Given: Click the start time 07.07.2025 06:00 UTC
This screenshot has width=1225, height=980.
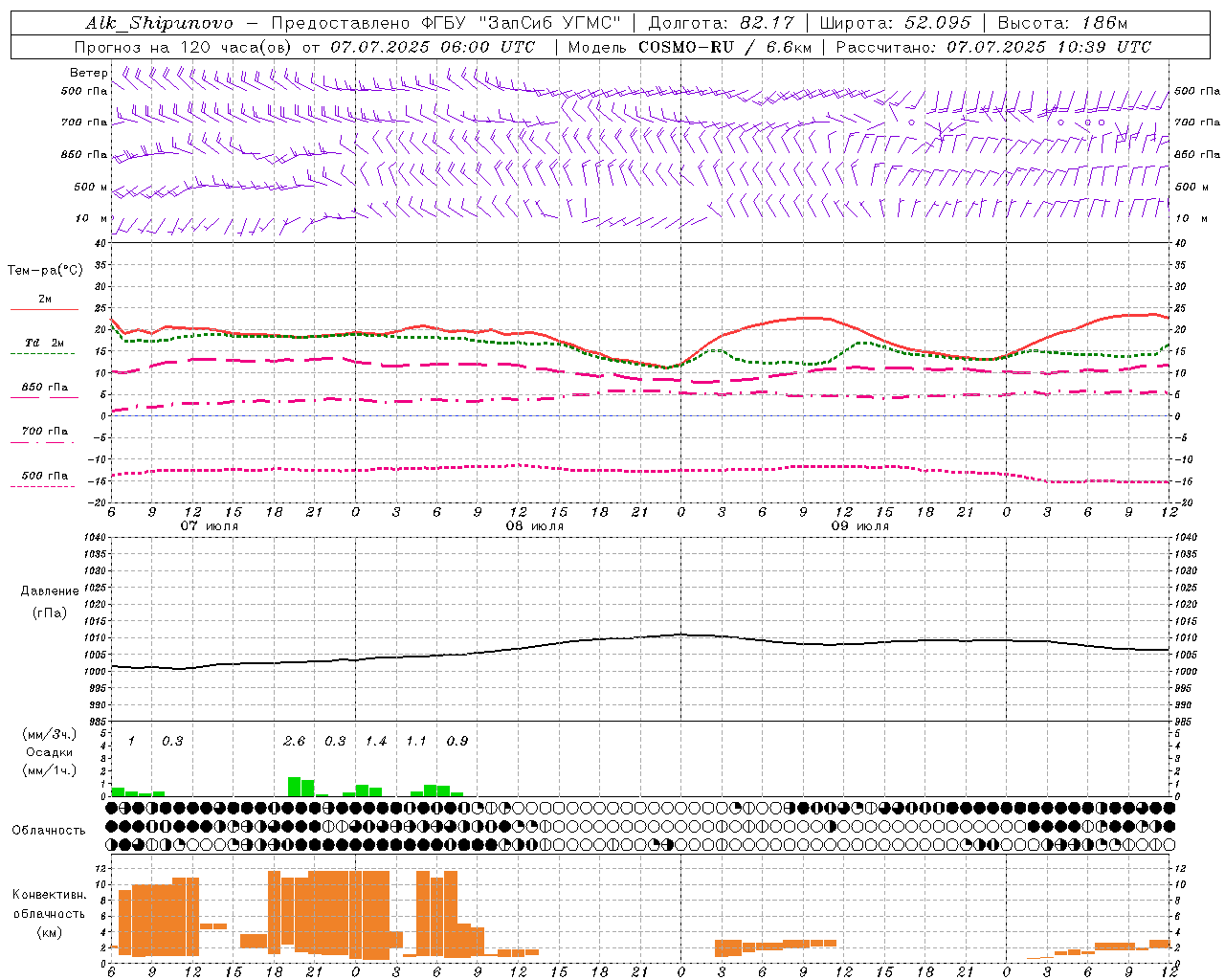Looking at the screenshot, I should coord(433,47).
